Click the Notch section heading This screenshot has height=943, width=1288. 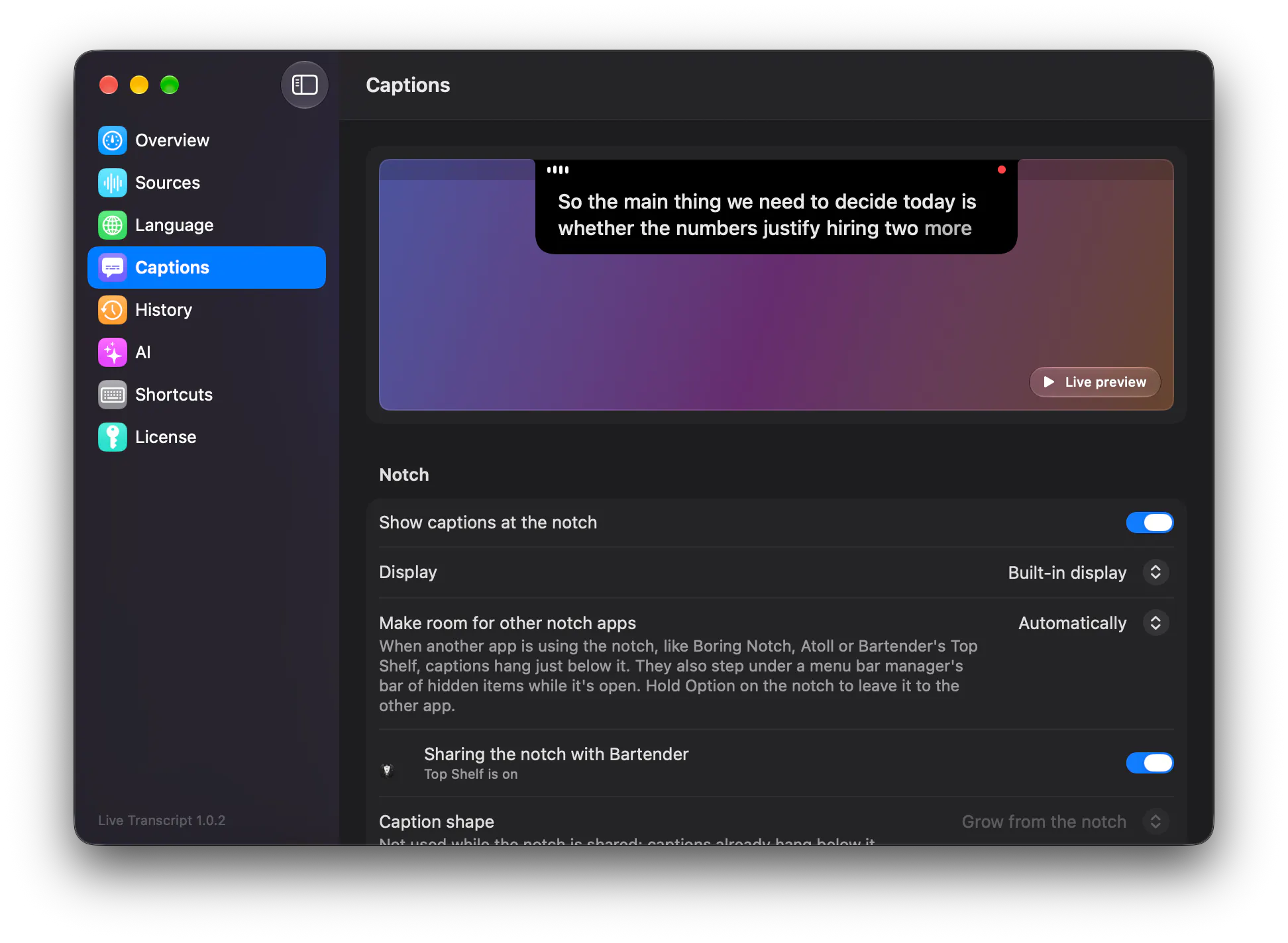coord(404,475)
